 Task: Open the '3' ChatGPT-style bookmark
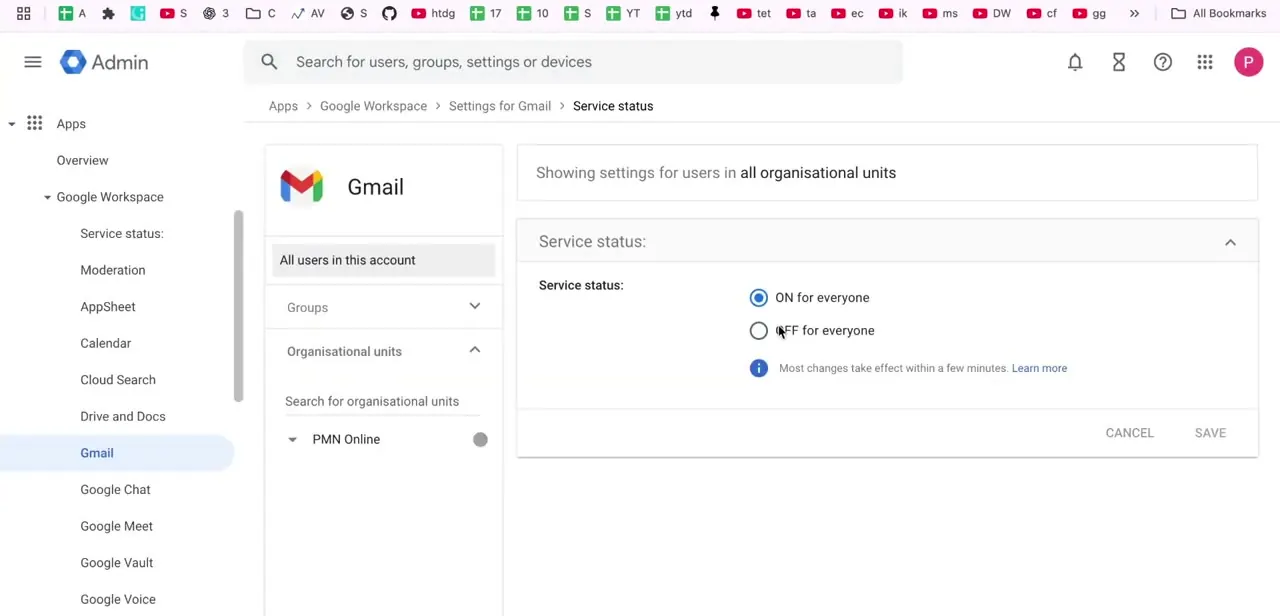215,13
